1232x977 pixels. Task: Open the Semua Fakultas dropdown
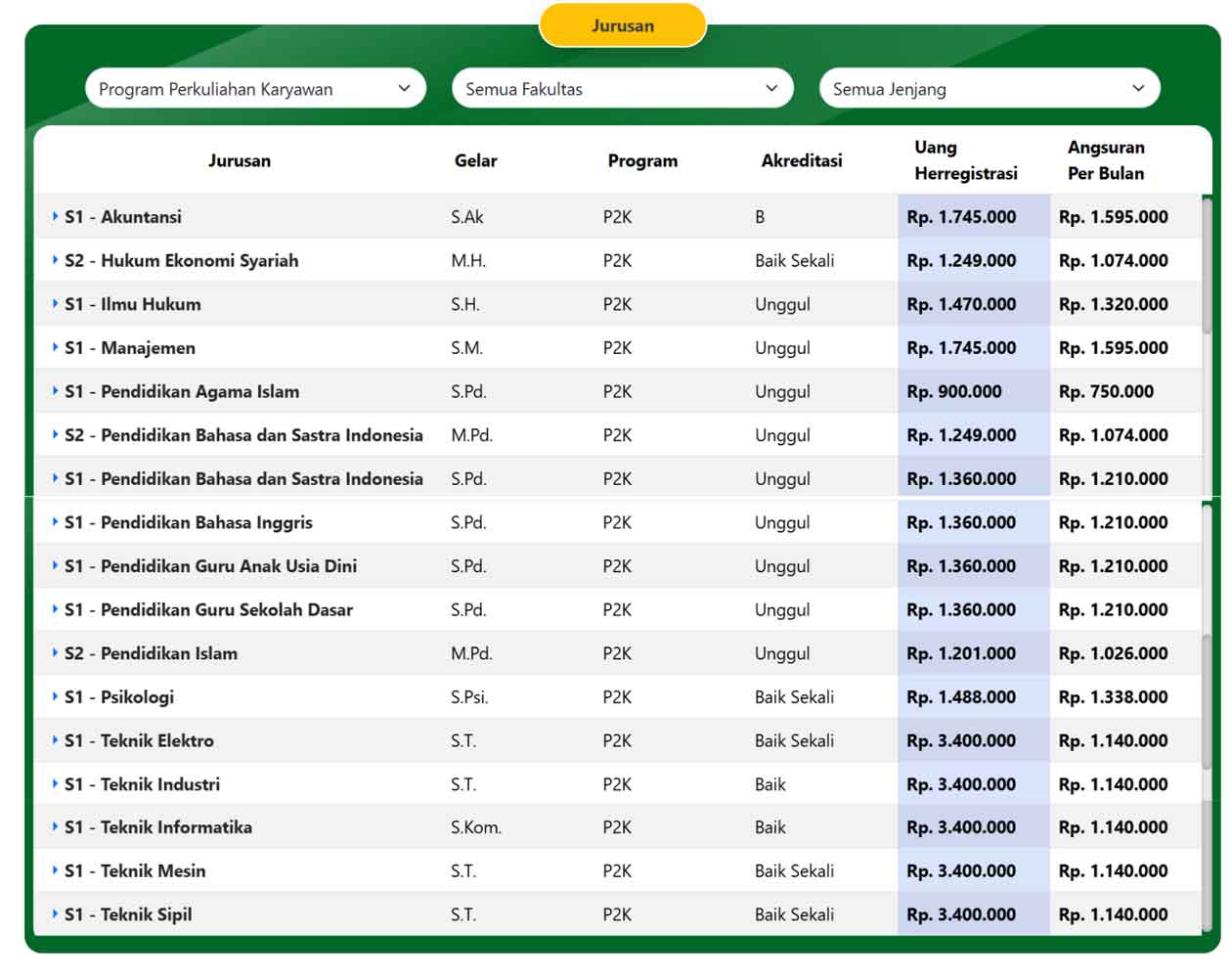622,89
